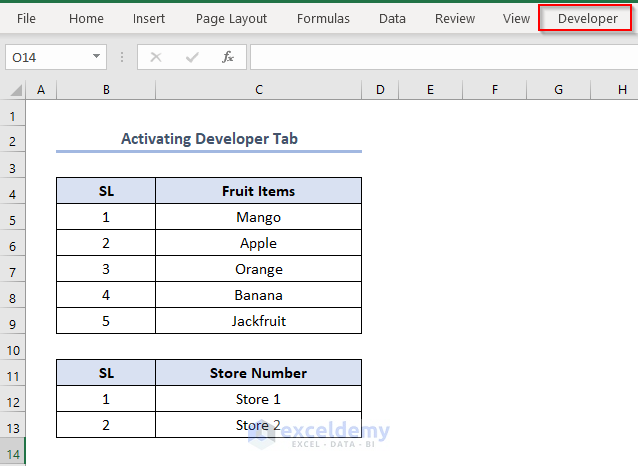Viewport: 638px width, 466px height.
Task: Open the Insert Function fx dialog
Action: coord(228,57)
